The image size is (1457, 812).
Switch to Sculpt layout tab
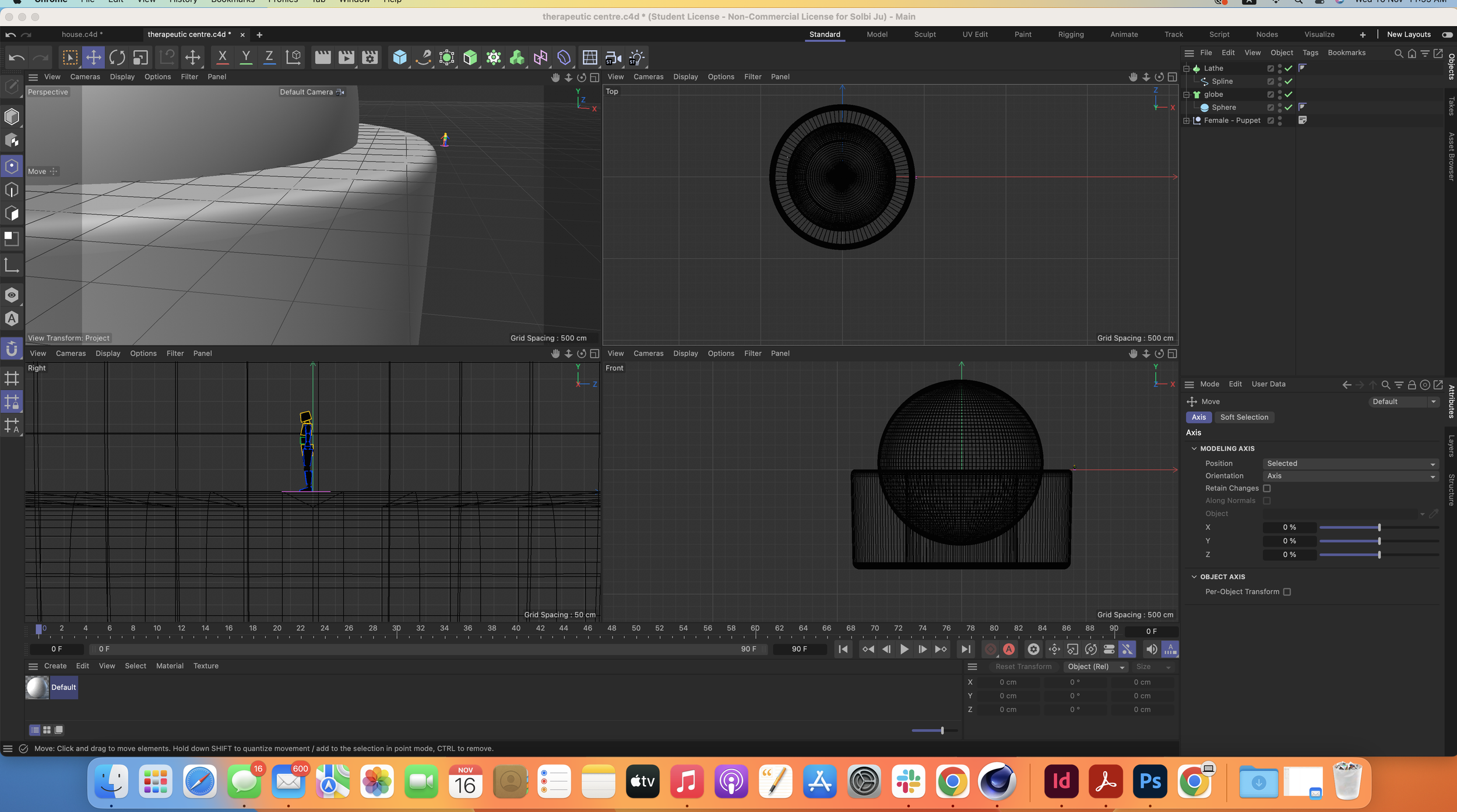924,34
